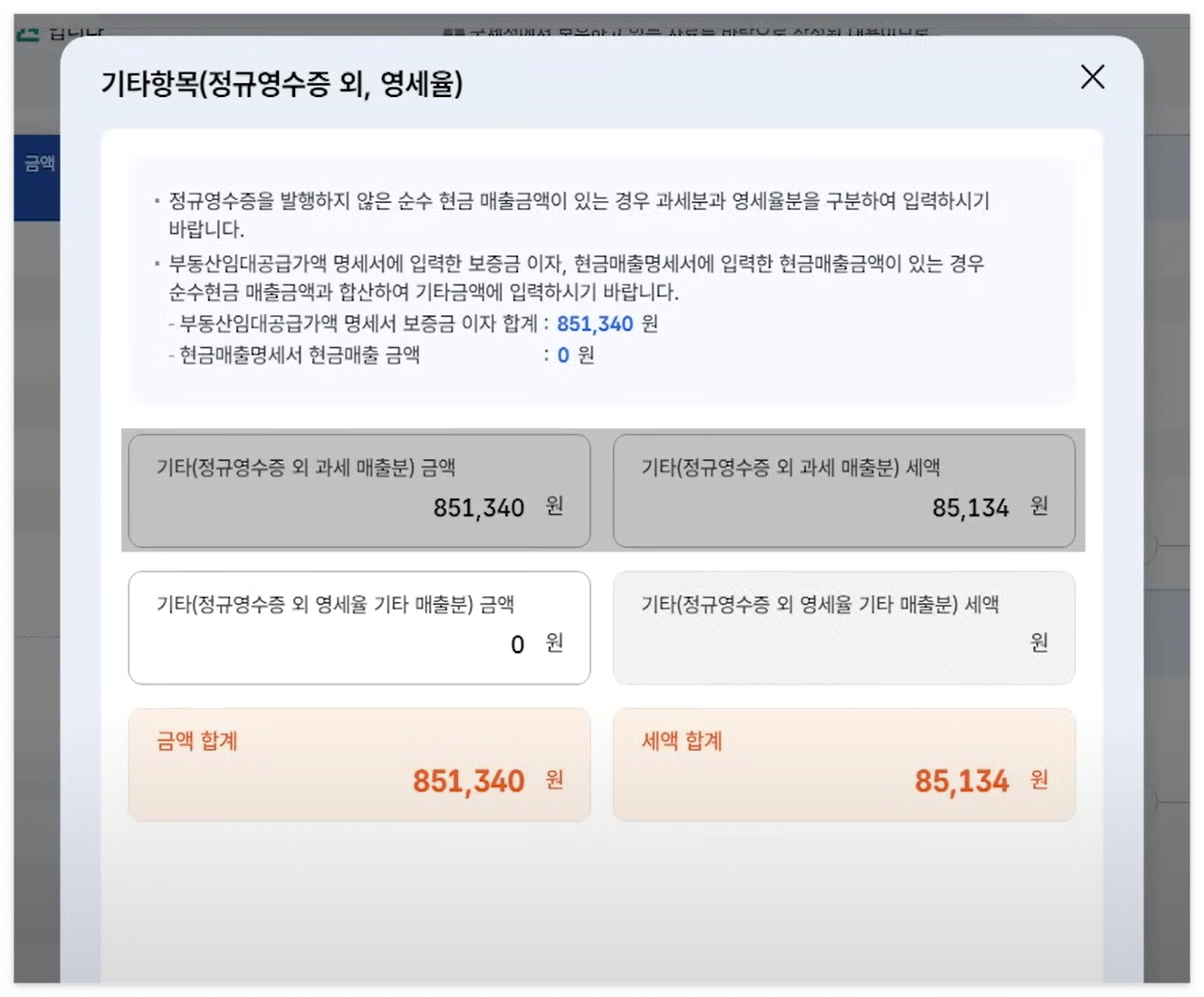Close the 기타항목(정규영수증 외, 영세율) popup
Viewport: 1204px width, 997px height.
[1093, 78]
